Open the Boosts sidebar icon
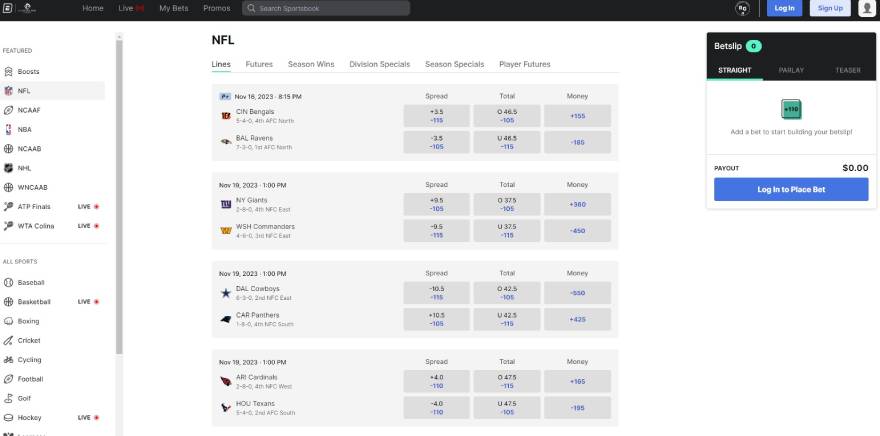 coord(8,72)
